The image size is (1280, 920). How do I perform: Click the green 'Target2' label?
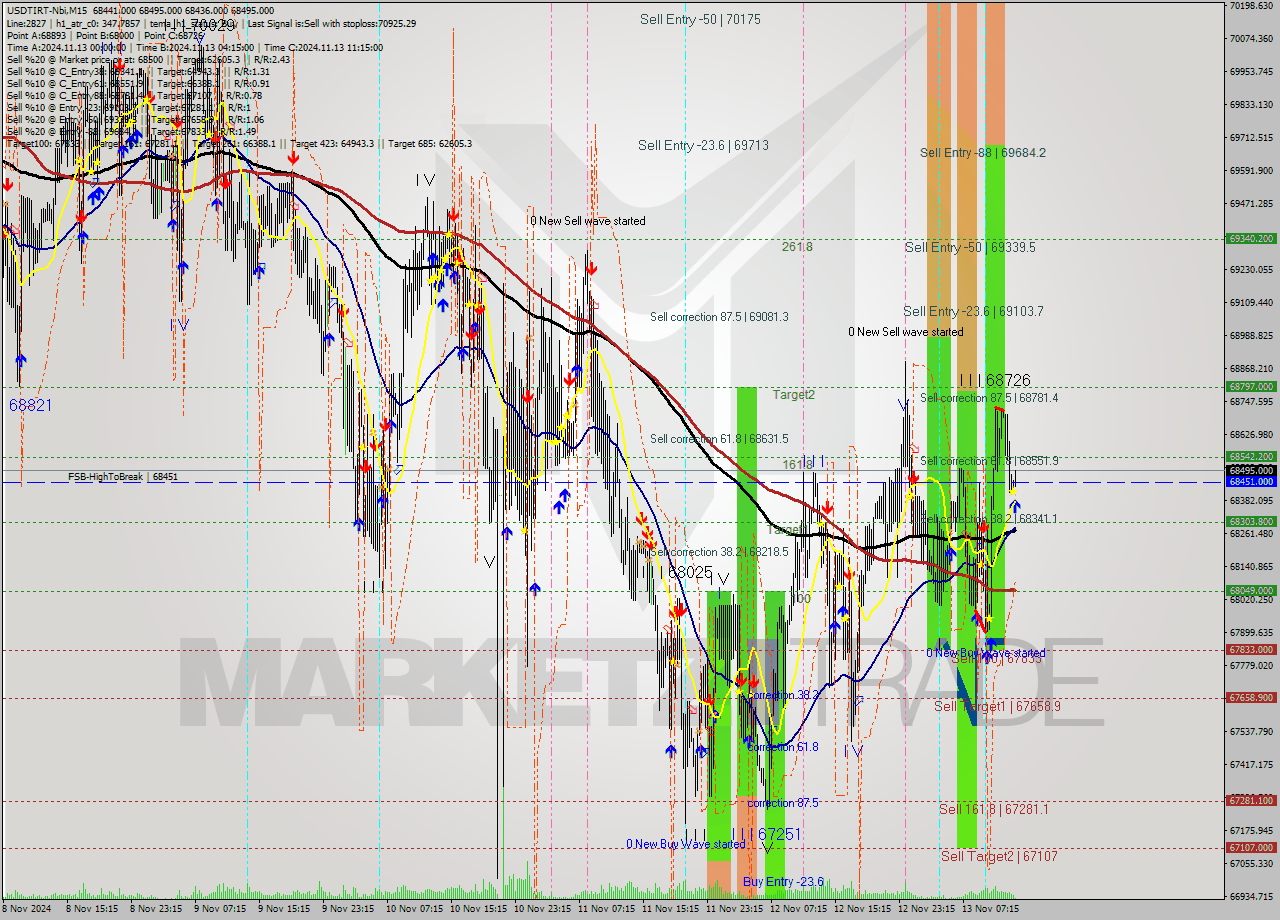pos(794,394)
